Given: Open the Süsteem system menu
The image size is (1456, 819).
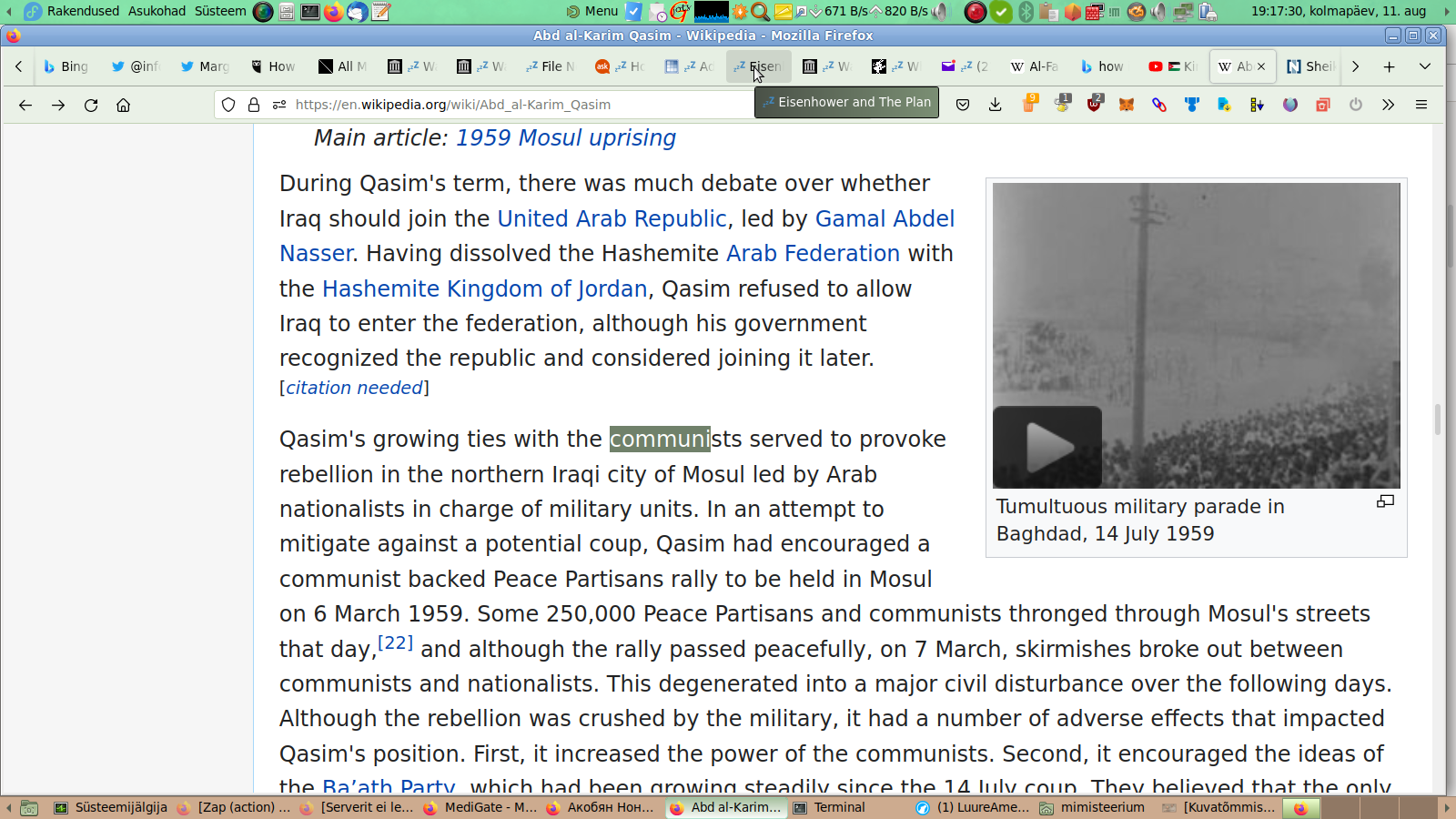Looking at the screenshot, I should 220,11.
